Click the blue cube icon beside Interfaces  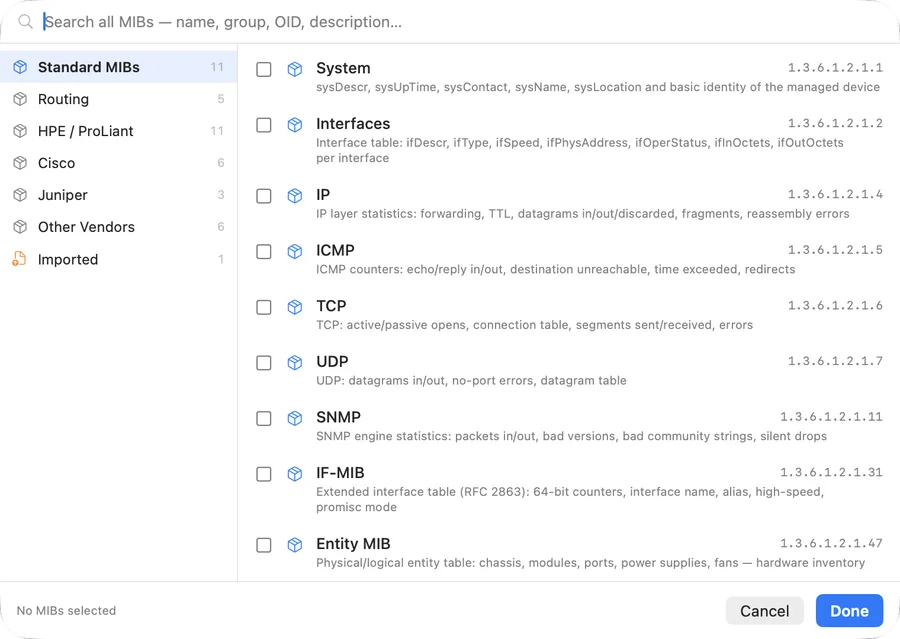tap(295, 125)
